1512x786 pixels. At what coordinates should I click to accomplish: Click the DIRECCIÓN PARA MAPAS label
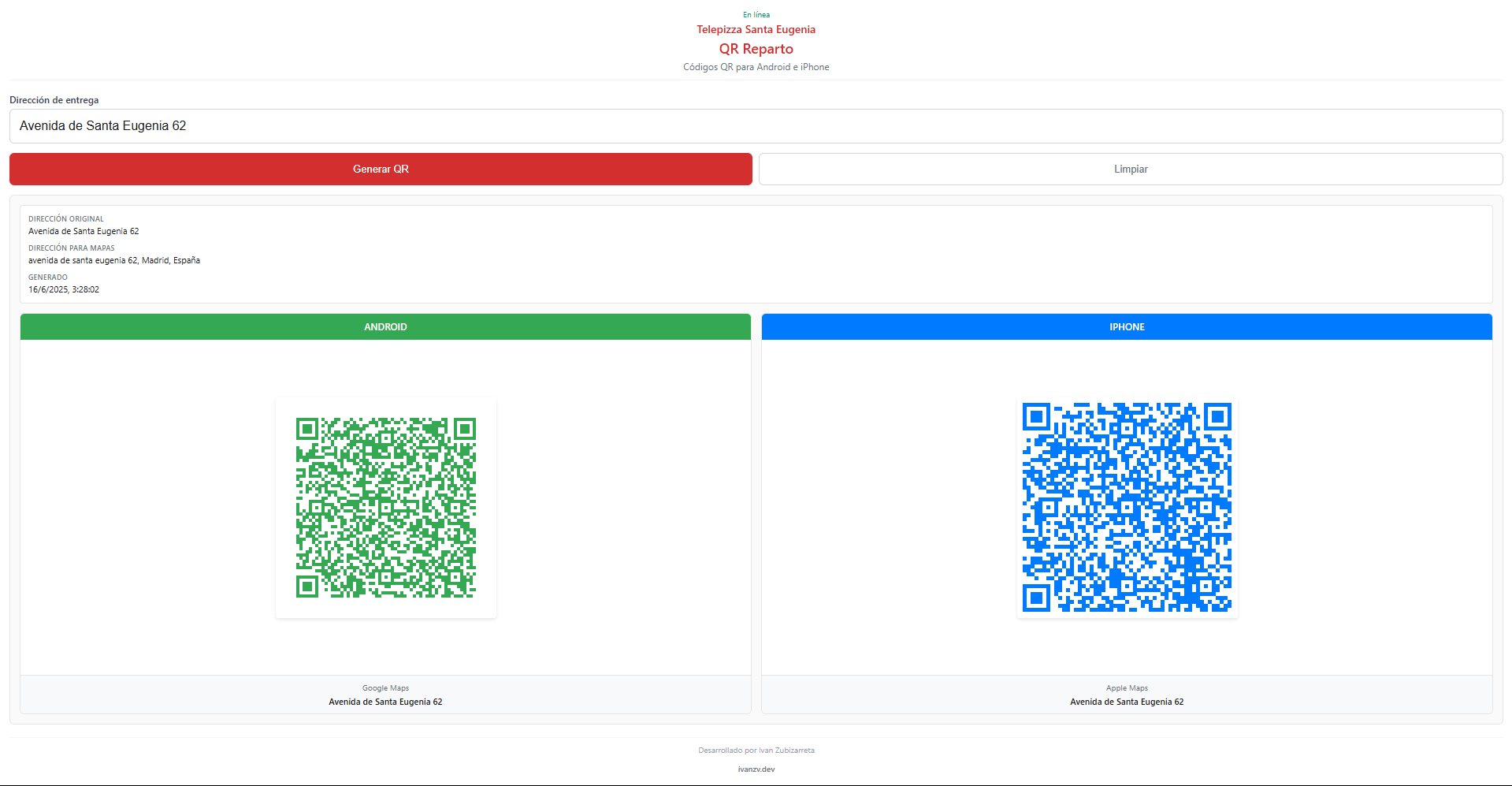pyautogui.click(x=72, y=248)
